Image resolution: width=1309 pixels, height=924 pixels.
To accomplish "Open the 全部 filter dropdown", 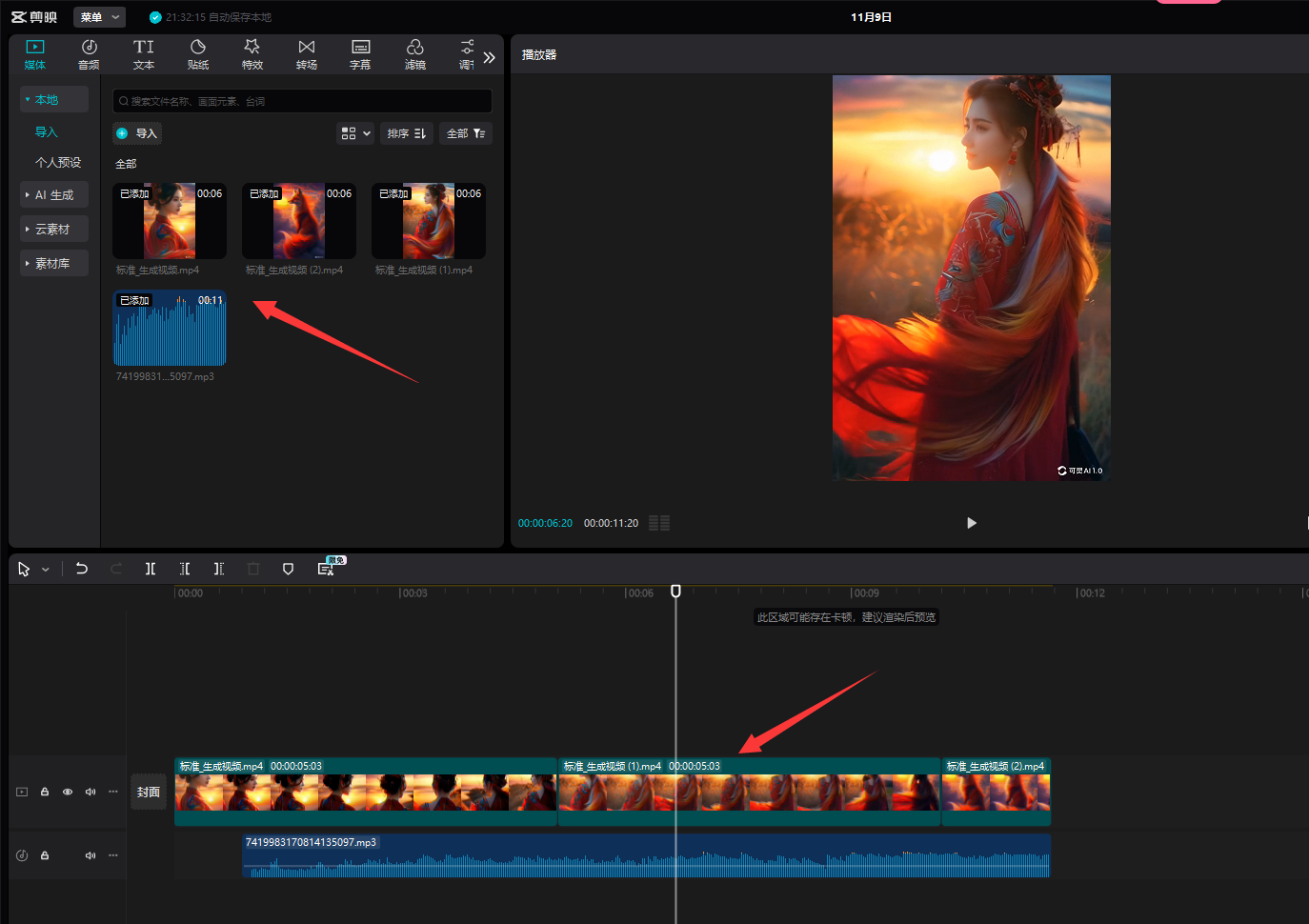I will [466, 133].
